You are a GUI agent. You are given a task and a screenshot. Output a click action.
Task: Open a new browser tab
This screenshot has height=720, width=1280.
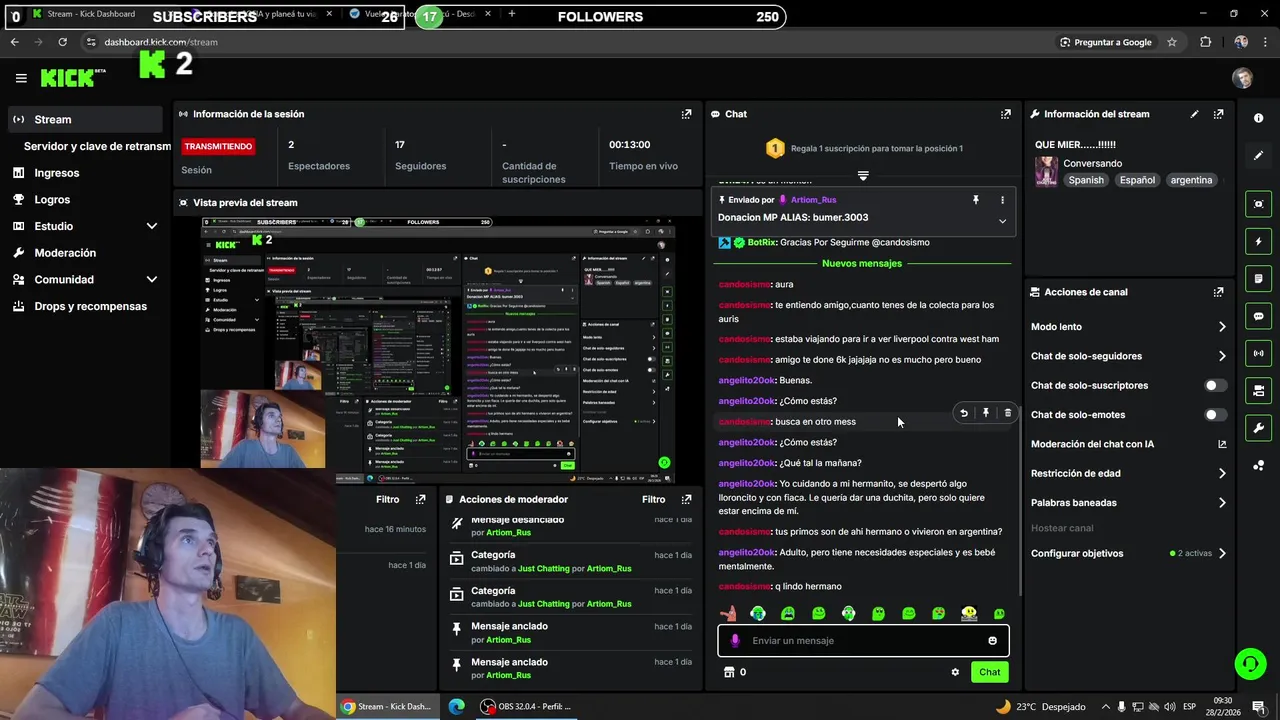[511, 14]
